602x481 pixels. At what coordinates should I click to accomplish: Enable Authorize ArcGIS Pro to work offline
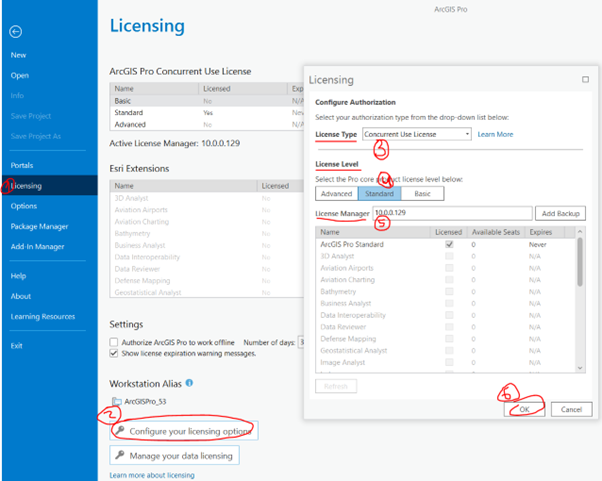pyautogui.click(x=114, y=342)
